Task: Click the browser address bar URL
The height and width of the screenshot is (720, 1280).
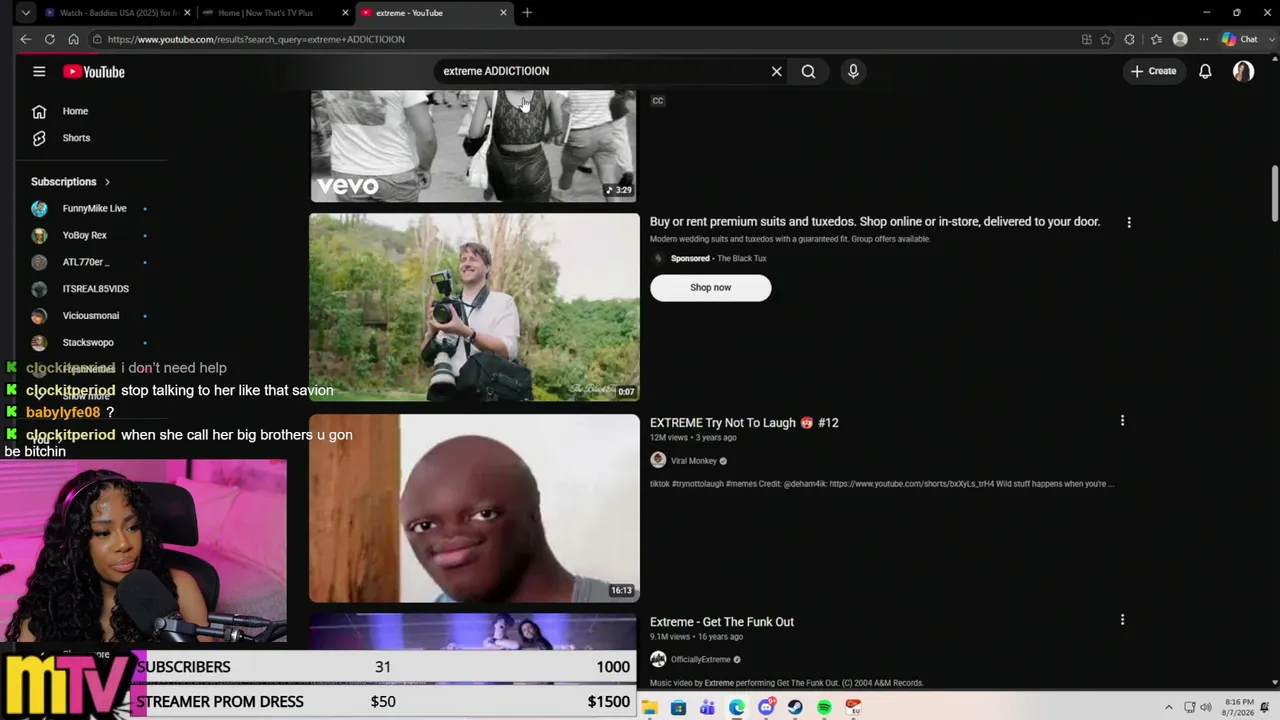Action: click(256, 39)
